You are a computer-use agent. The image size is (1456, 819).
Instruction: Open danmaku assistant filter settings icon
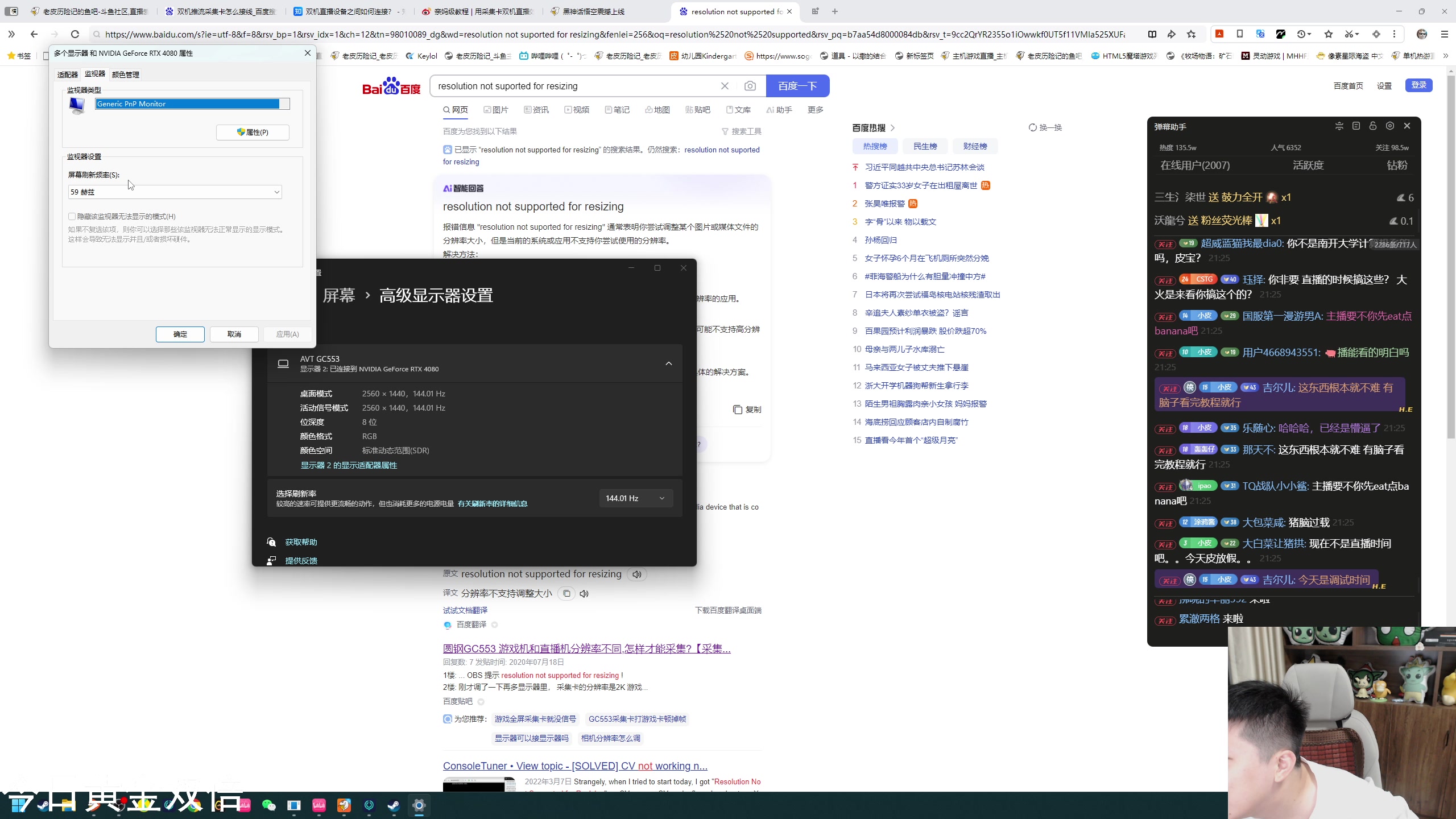pos(1339,126)
